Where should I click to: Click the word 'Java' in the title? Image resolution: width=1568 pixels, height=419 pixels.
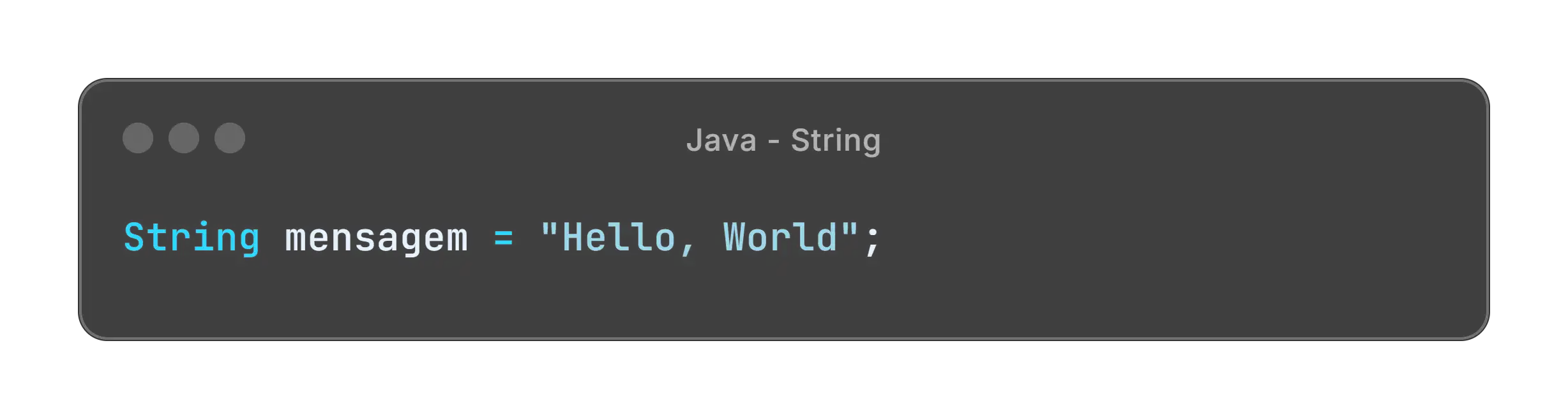pos(721,141)
